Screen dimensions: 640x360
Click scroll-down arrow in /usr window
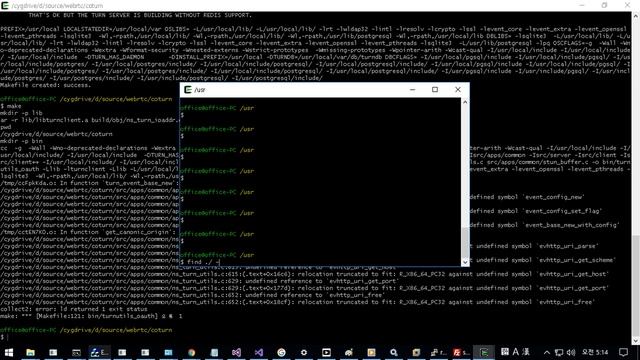click(465, 262)
